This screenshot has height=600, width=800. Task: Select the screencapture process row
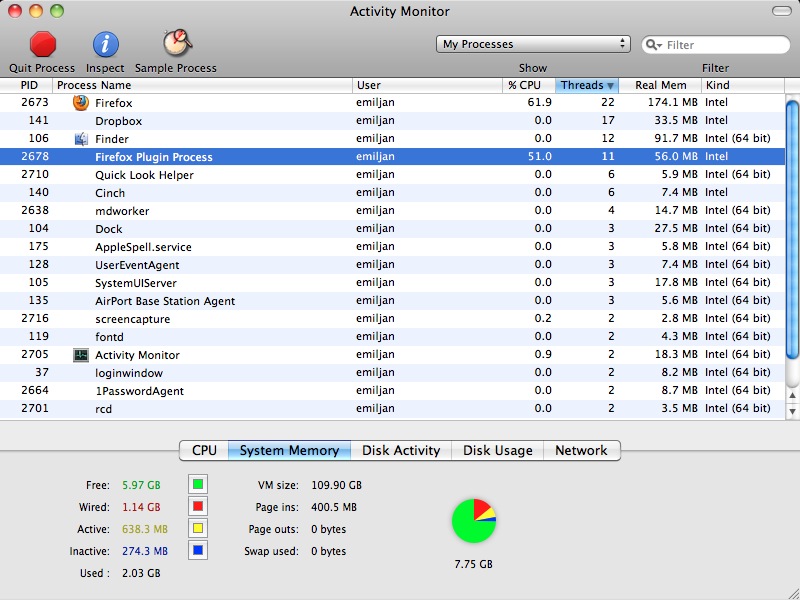(x=392, y=318)
